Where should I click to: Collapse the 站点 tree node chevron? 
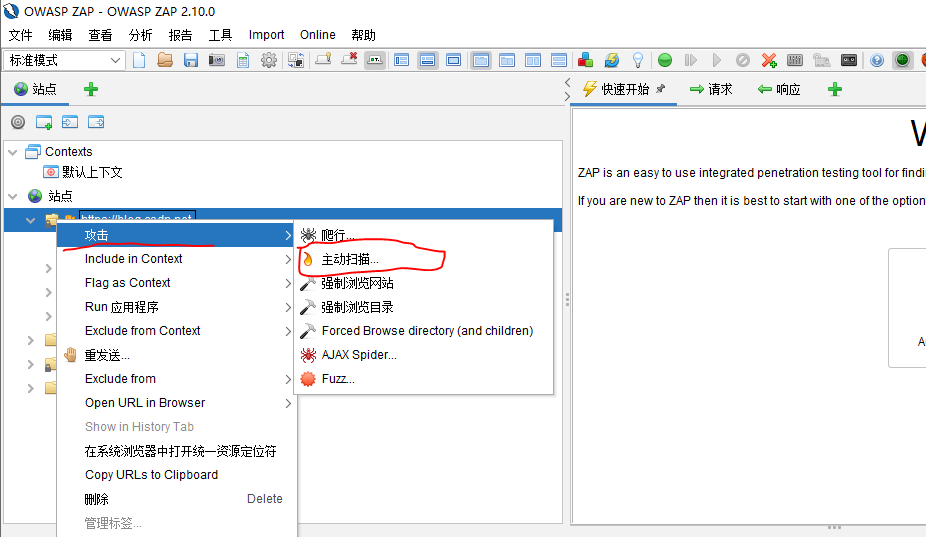(13, 196)
